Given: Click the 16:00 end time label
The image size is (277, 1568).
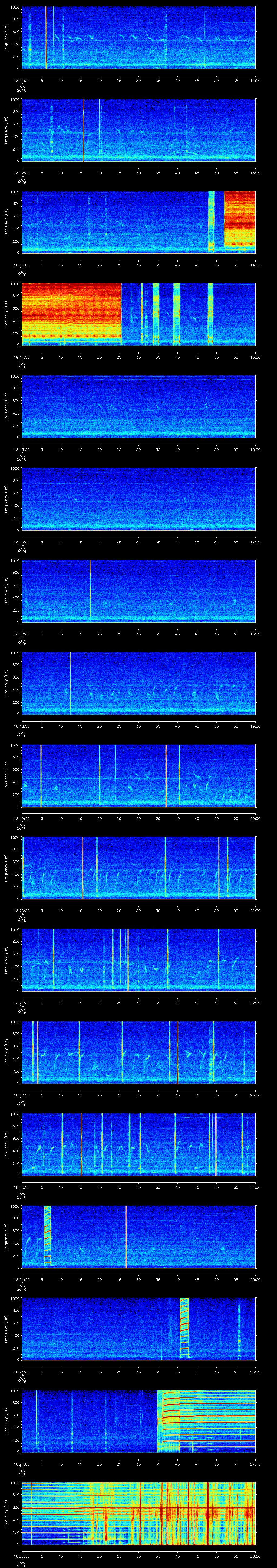Looking at the screenshot, I should click(255, 449).
